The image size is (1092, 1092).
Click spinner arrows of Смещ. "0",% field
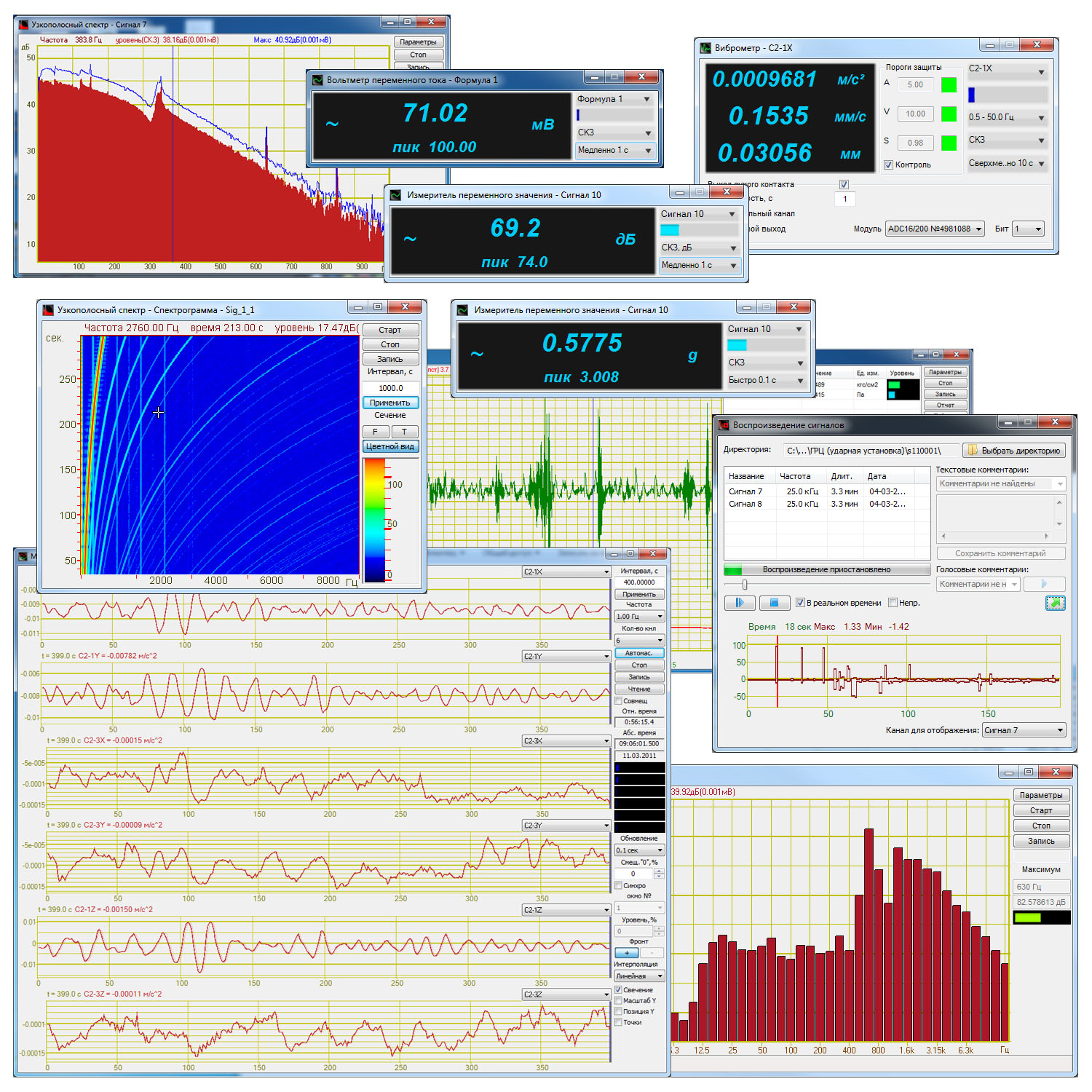[659, 874]
